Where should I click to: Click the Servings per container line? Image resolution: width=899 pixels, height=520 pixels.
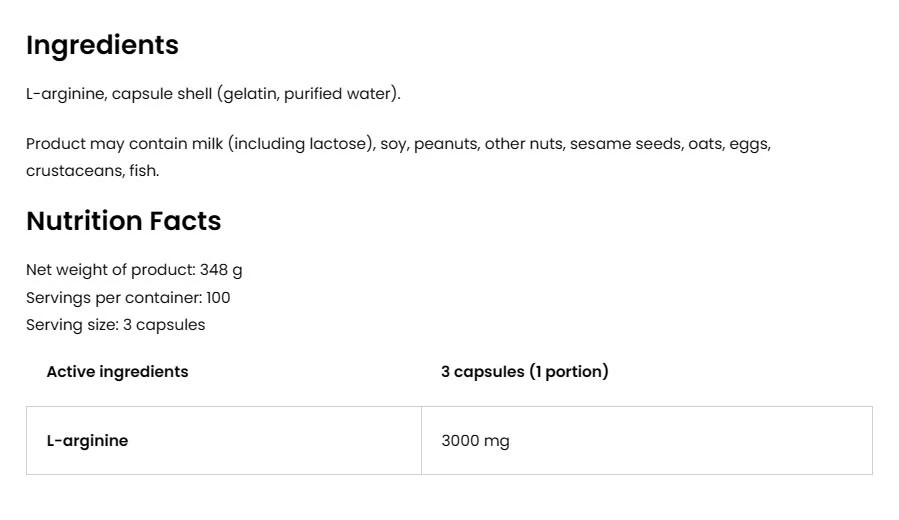pyautogui.click(x=128, y=298)
